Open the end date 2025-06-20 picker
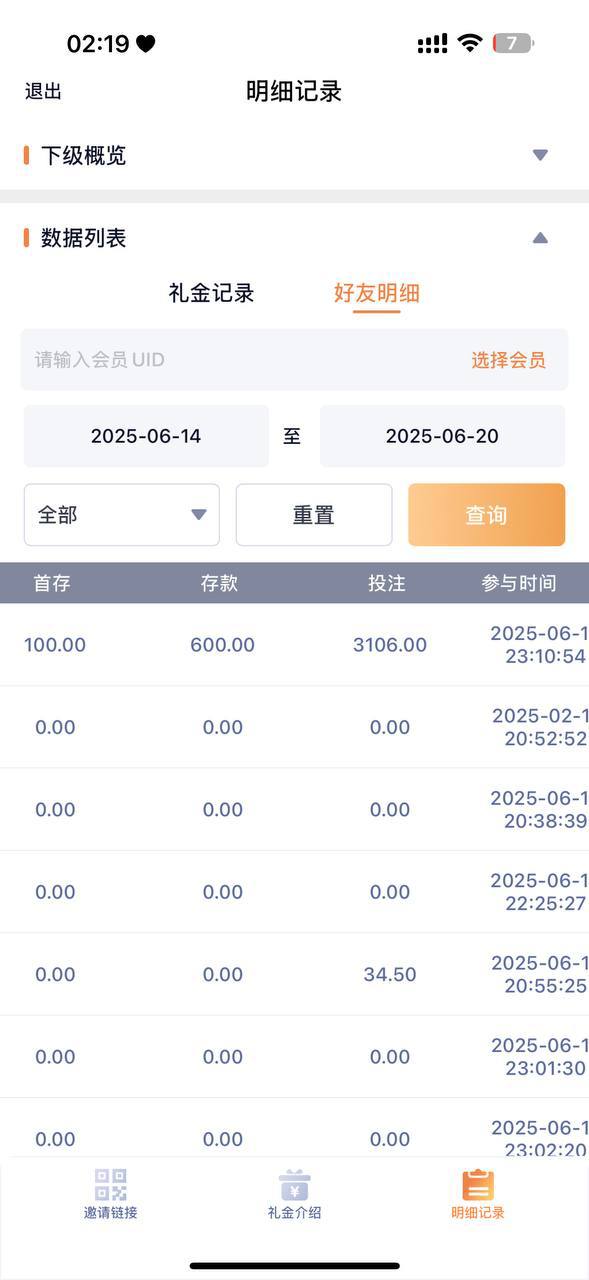Image resolution: width=589 pixels, height=1280 pixels. [442, 436]
